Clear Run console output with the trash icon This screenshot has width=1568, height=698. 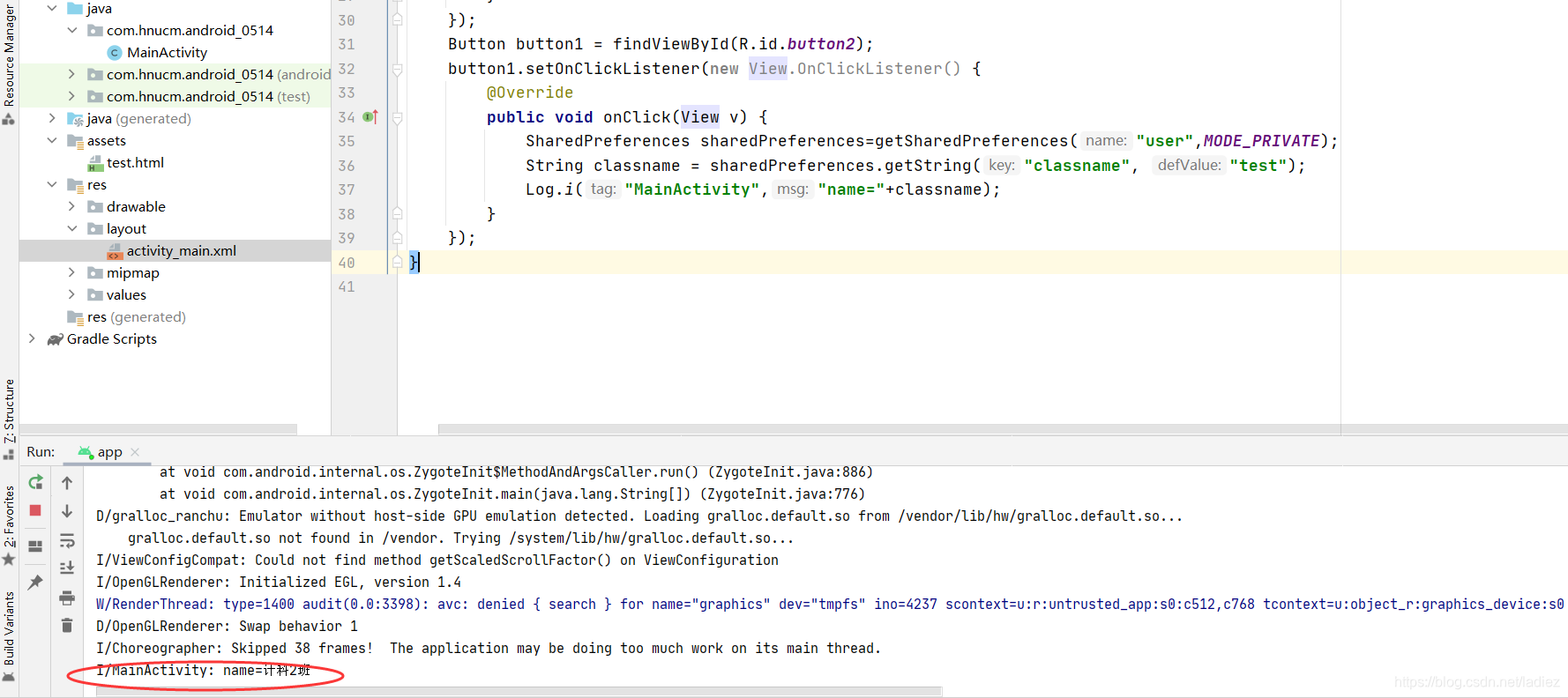pyautogui.click(x=67, y=626)
